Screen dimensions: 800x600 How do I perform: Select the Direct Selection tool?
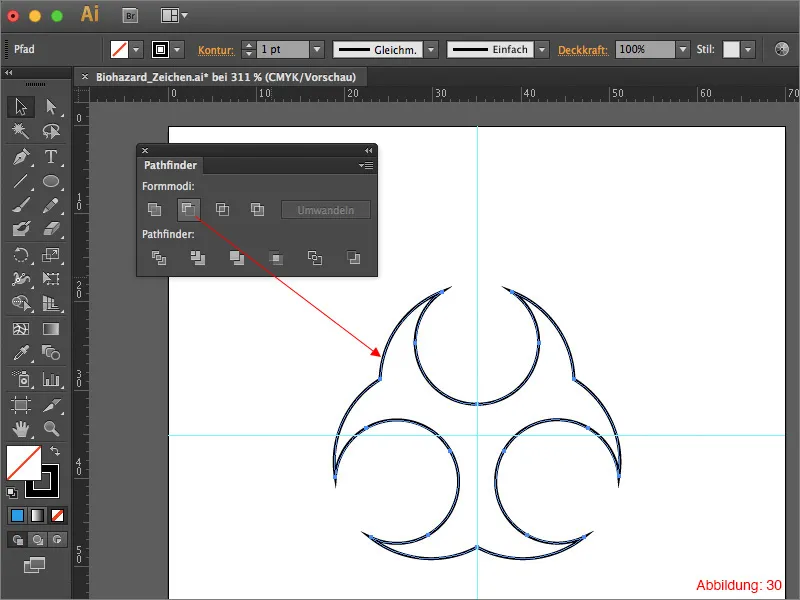point(51,107)
